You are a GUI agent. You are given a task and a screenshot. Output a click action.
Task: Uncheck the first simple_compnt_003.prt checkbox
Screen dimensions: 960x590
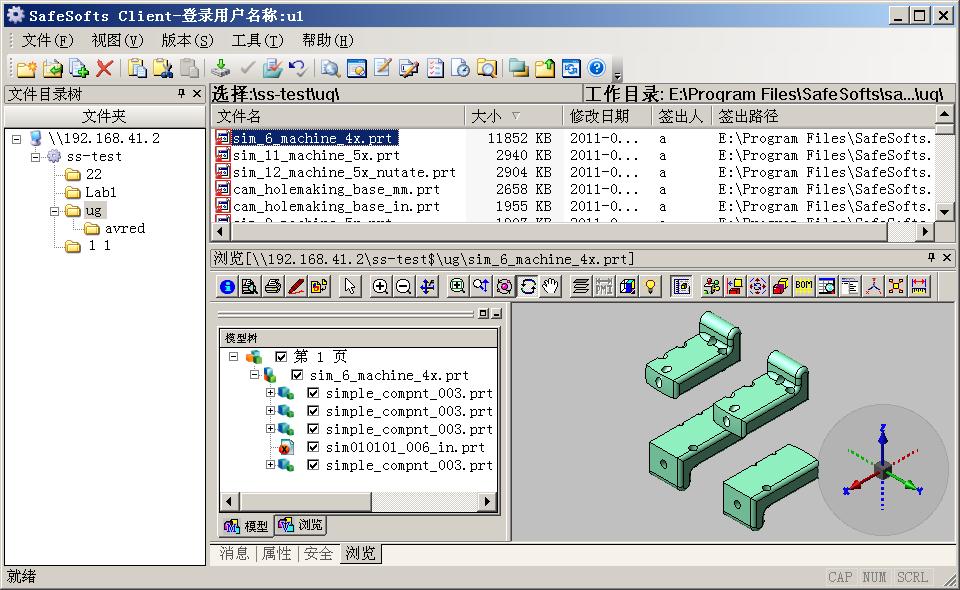313,394
